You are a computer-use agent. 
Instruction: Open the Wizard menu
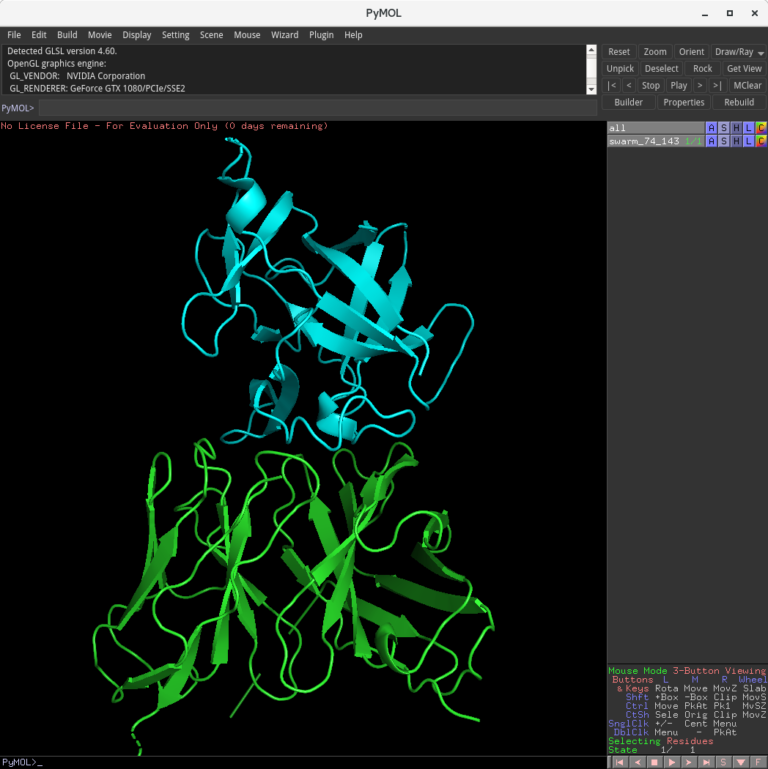click(x=284, y=35)
